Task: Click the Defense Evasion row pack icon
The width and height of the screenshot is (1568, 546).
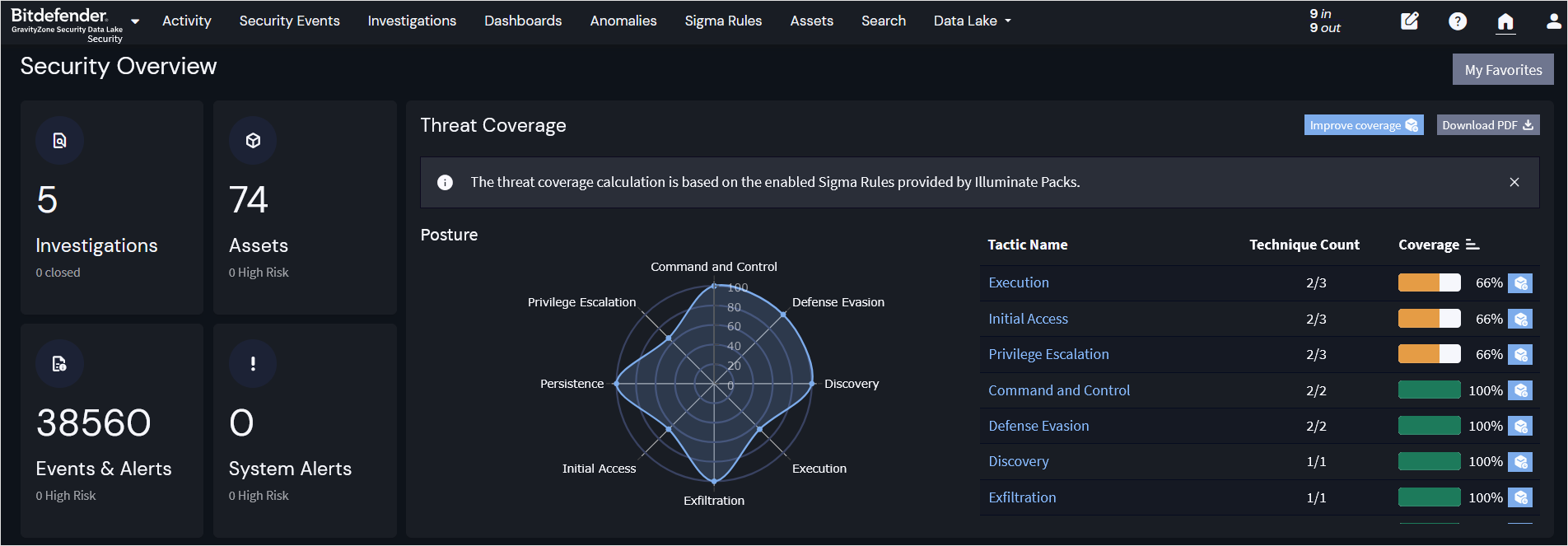Action: (x=1520, y=426)
